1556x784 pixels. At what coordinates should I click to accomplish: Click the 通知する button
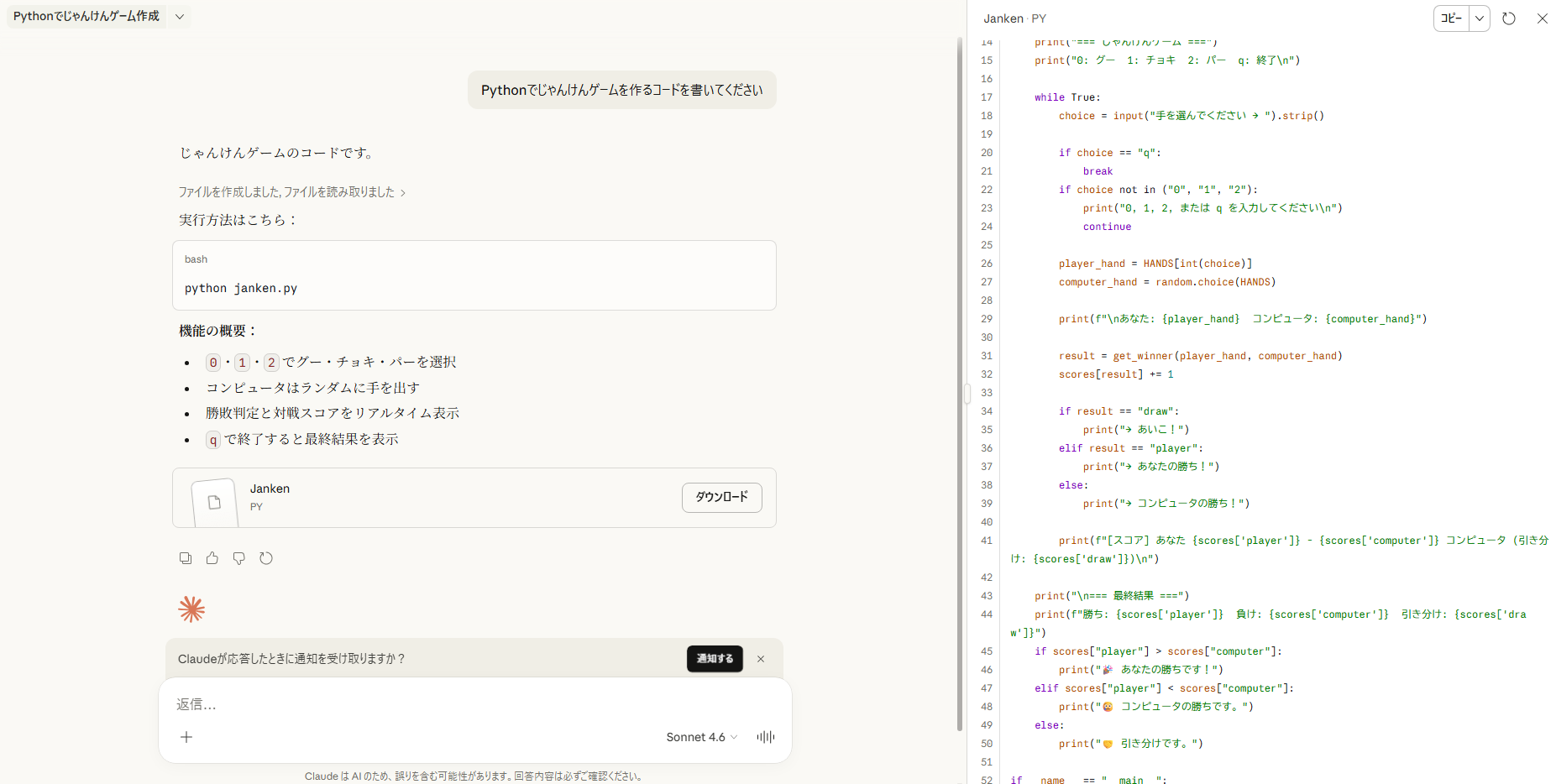point(715,659)
